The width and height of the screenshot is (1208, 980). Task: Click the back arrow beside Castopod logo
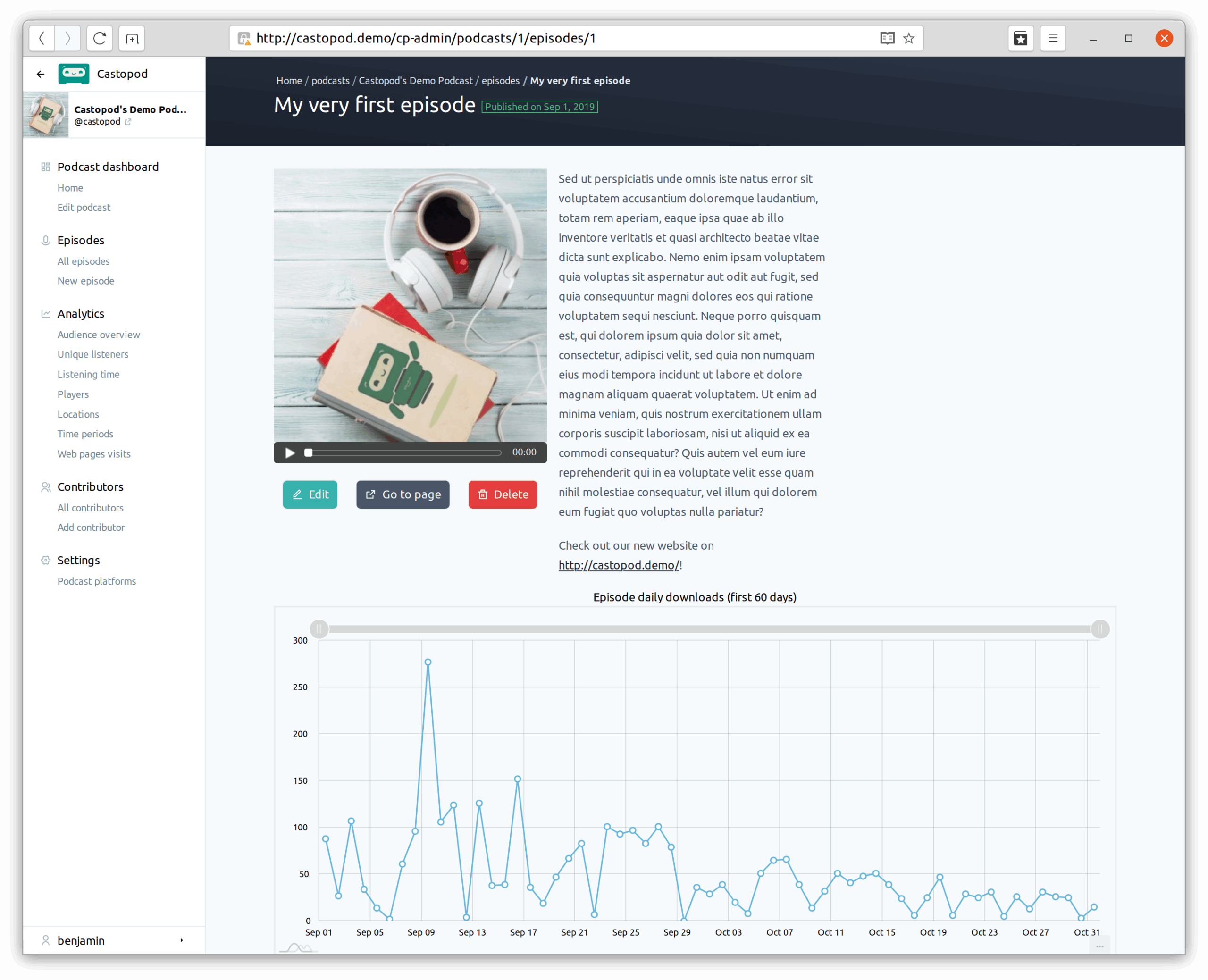[x=41, y=74]
